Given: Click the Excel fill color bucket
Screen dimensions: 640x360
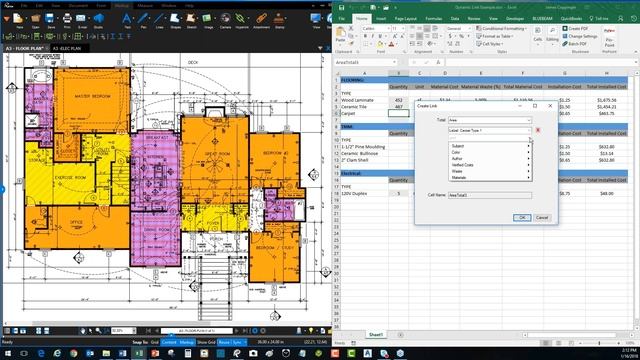Looking at the screenshot, I should point(380,44).
